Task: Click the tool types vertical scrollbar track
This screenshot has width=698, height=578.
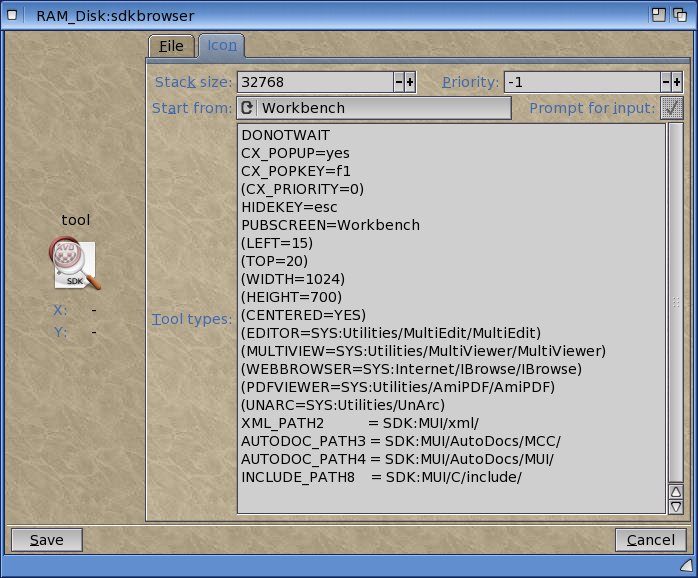Action: tap(675, 300)
